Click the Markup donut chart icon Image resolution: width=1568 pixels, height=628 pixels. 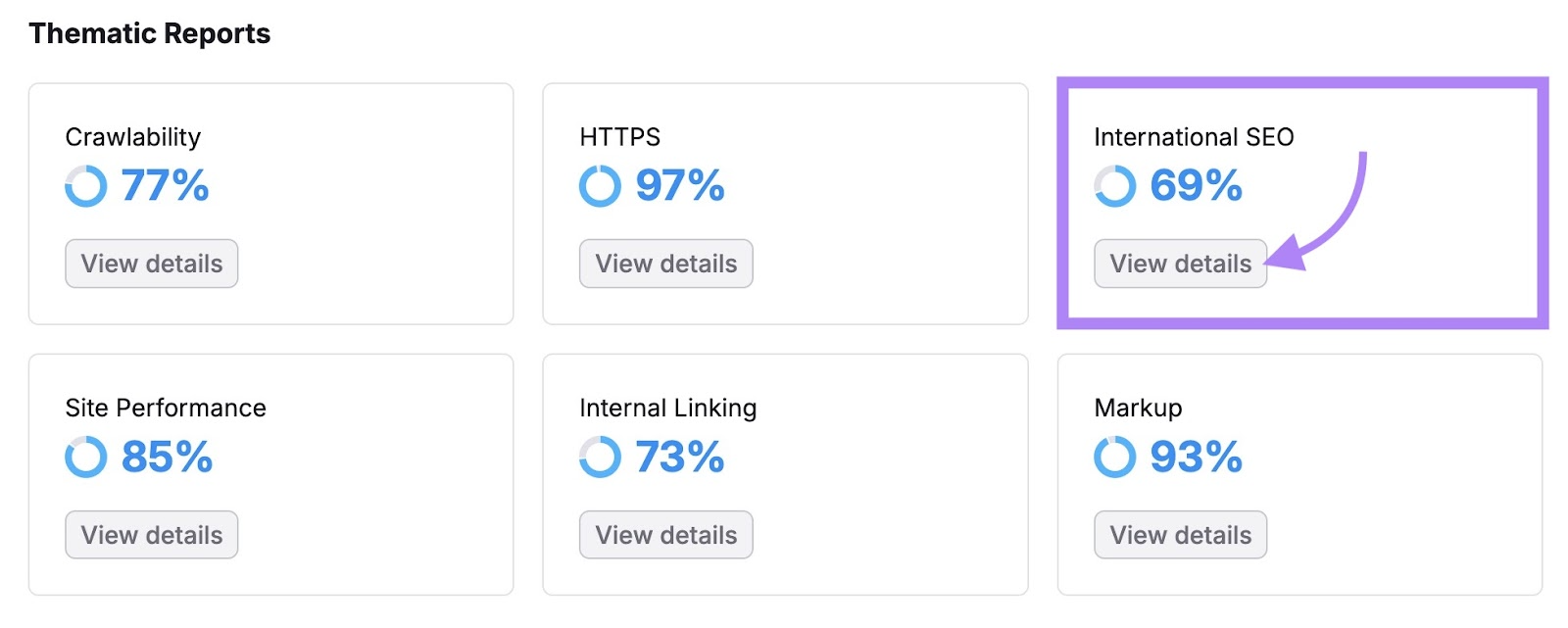(1115, 456)
